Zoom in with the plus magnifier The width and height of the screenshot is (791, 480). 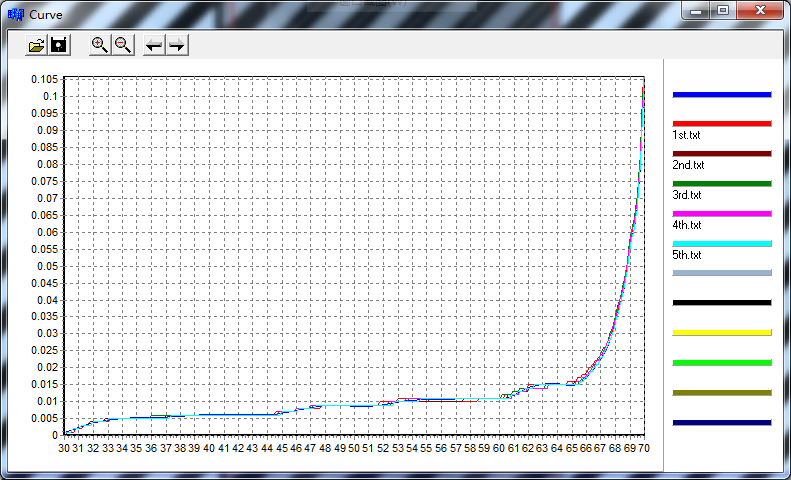tap(99, 45)
